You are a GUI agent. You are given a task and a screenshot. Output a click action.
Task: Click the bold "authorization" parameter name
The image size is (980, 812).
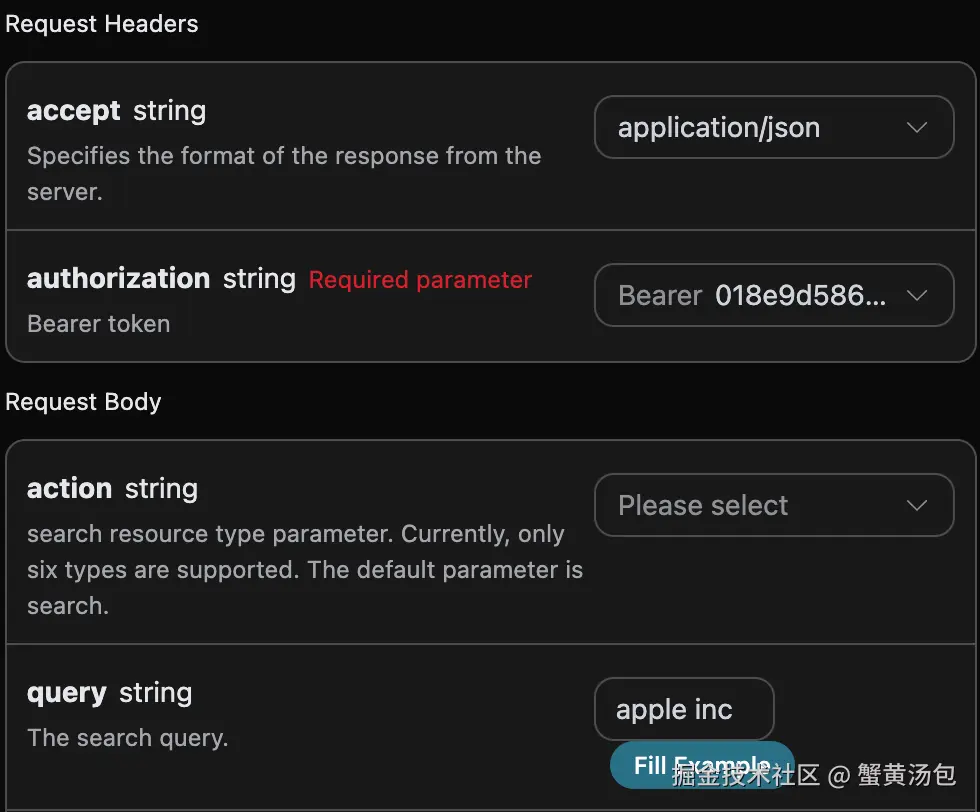(x=118, y=279)
